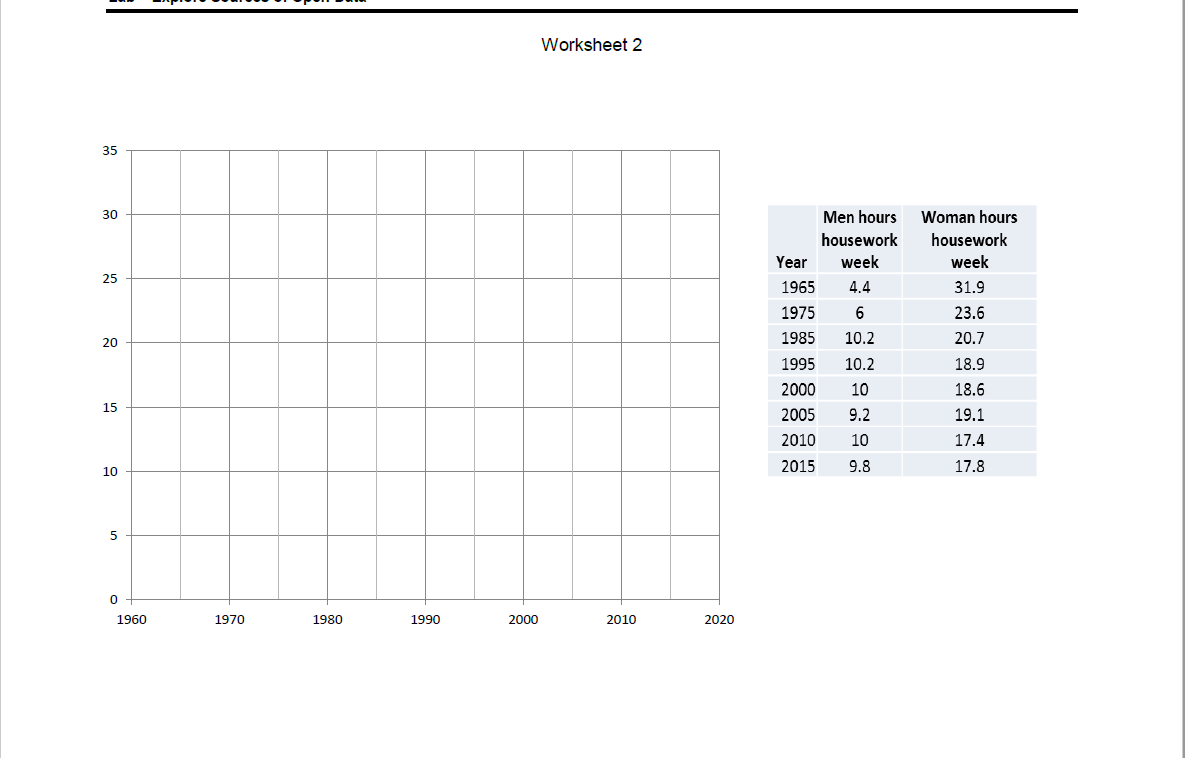Click the y-axis label 0
The image size is (1185, 758).
pos(113,600)
